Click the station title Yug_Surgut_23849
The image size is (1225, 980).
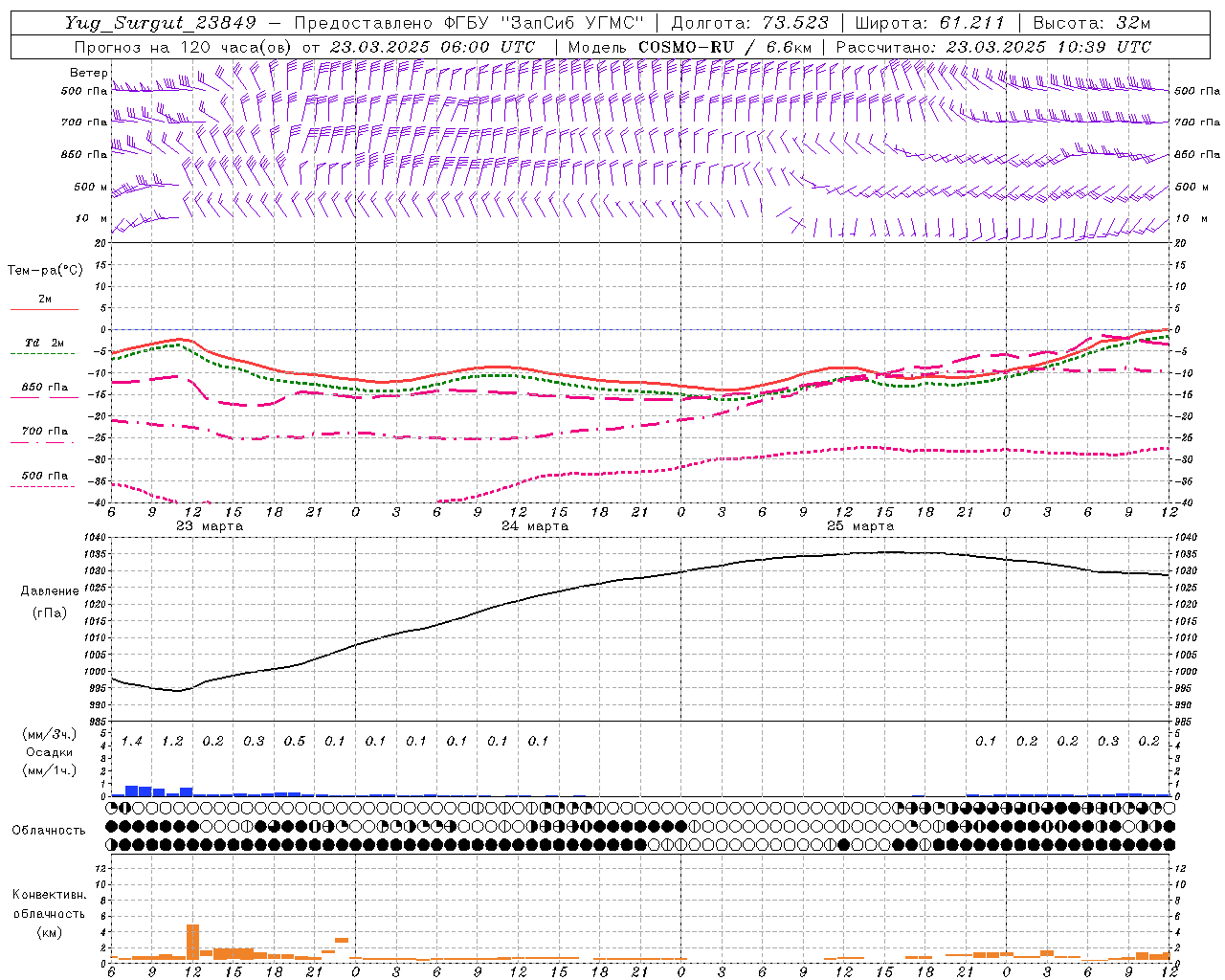pyautogui.click(x=161, y=23)
